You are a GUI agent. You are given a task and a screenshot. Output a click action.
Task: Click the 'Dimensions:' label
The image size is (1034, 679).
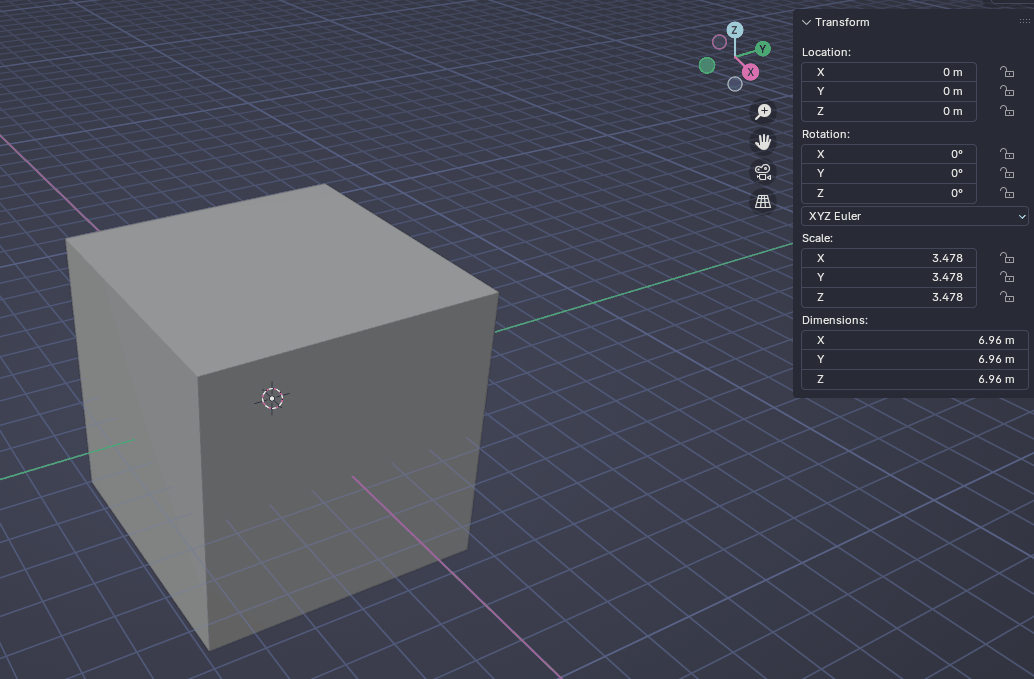tap(835, 320)
